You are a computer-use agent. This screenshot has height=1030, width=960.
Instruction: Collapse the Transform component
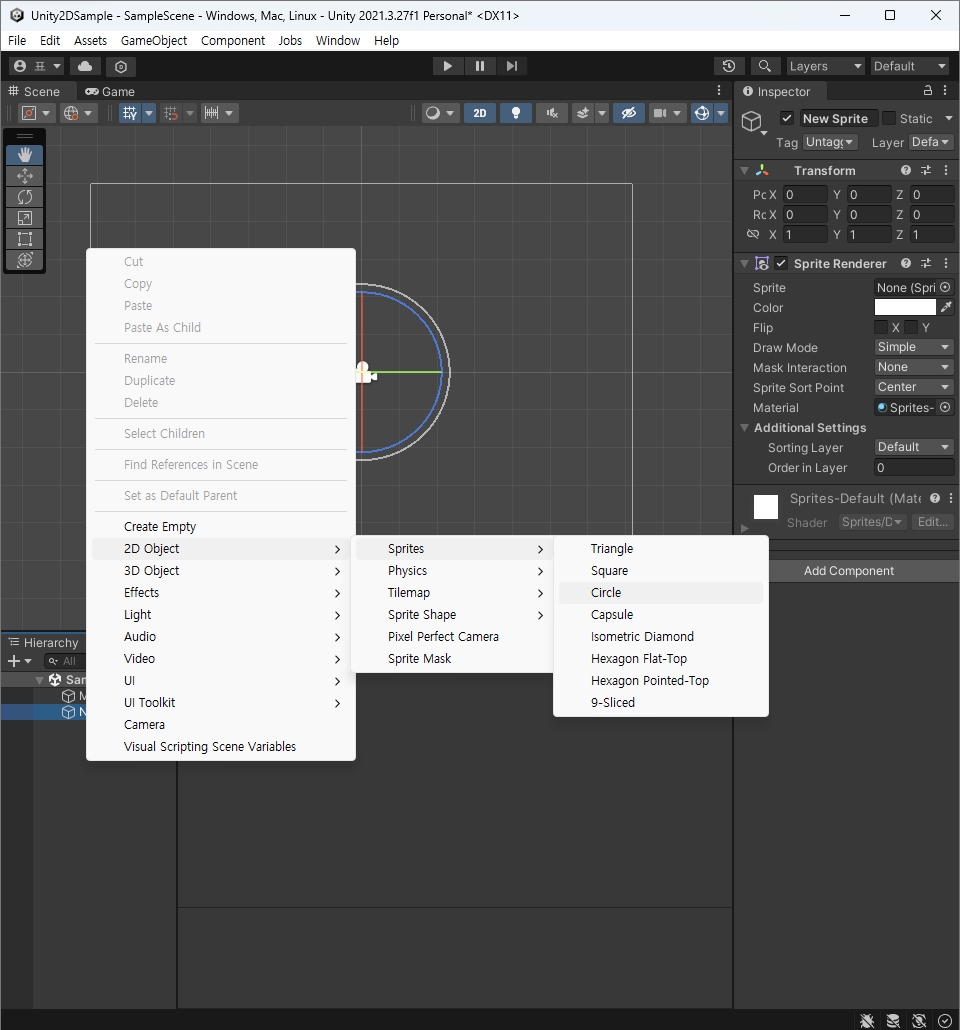click(744, 171)
